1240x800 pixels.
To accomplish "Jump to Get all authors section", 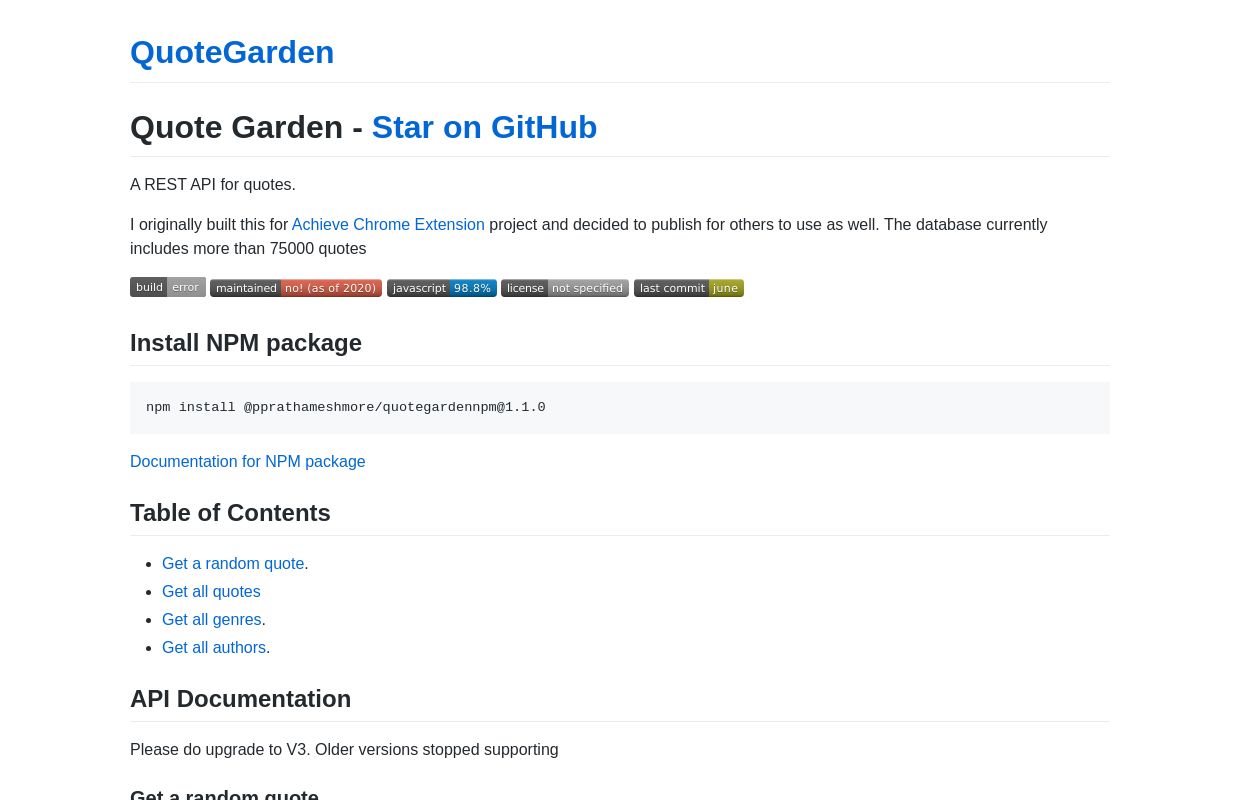I will point(214,648).
